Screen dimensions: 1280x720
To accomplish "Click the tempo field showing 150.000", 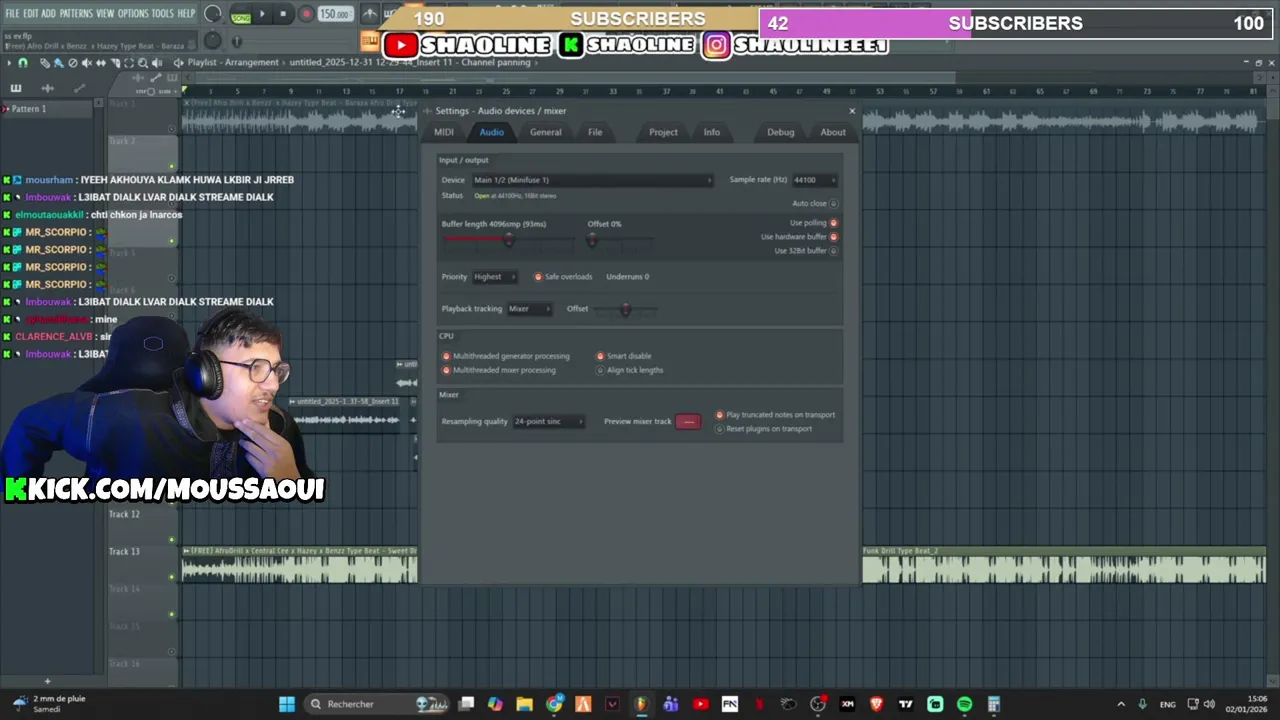I will (334, 14).
